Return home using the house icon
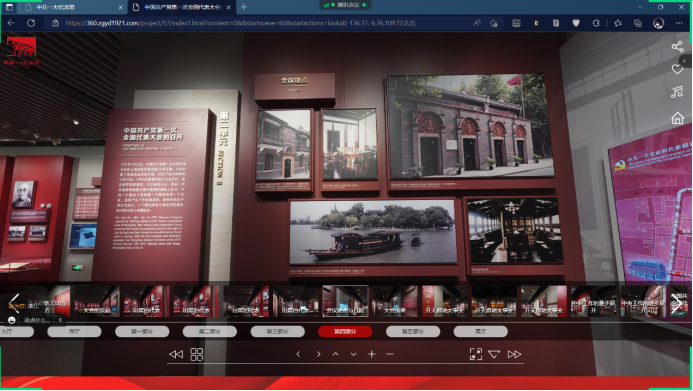 point(677,118)
